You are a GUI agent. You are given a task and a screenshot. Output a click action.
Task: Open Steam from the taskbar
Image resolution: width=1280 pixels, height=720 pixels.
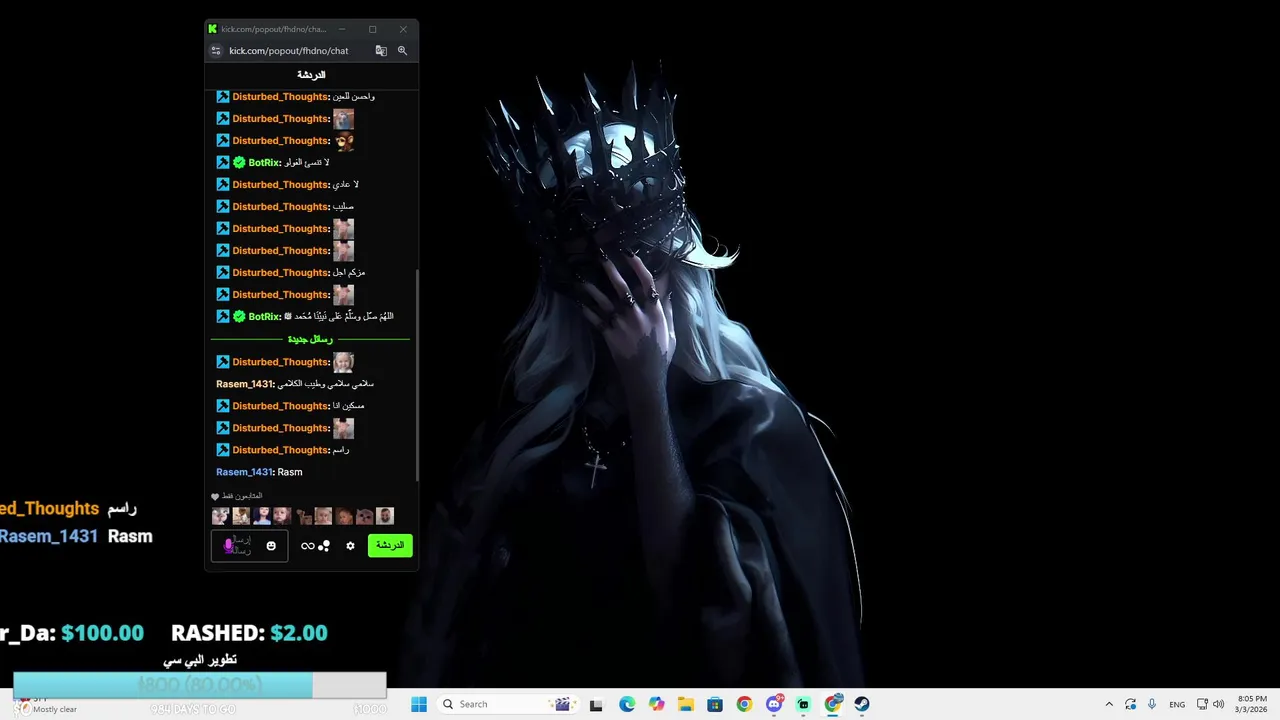click(862, 704)
